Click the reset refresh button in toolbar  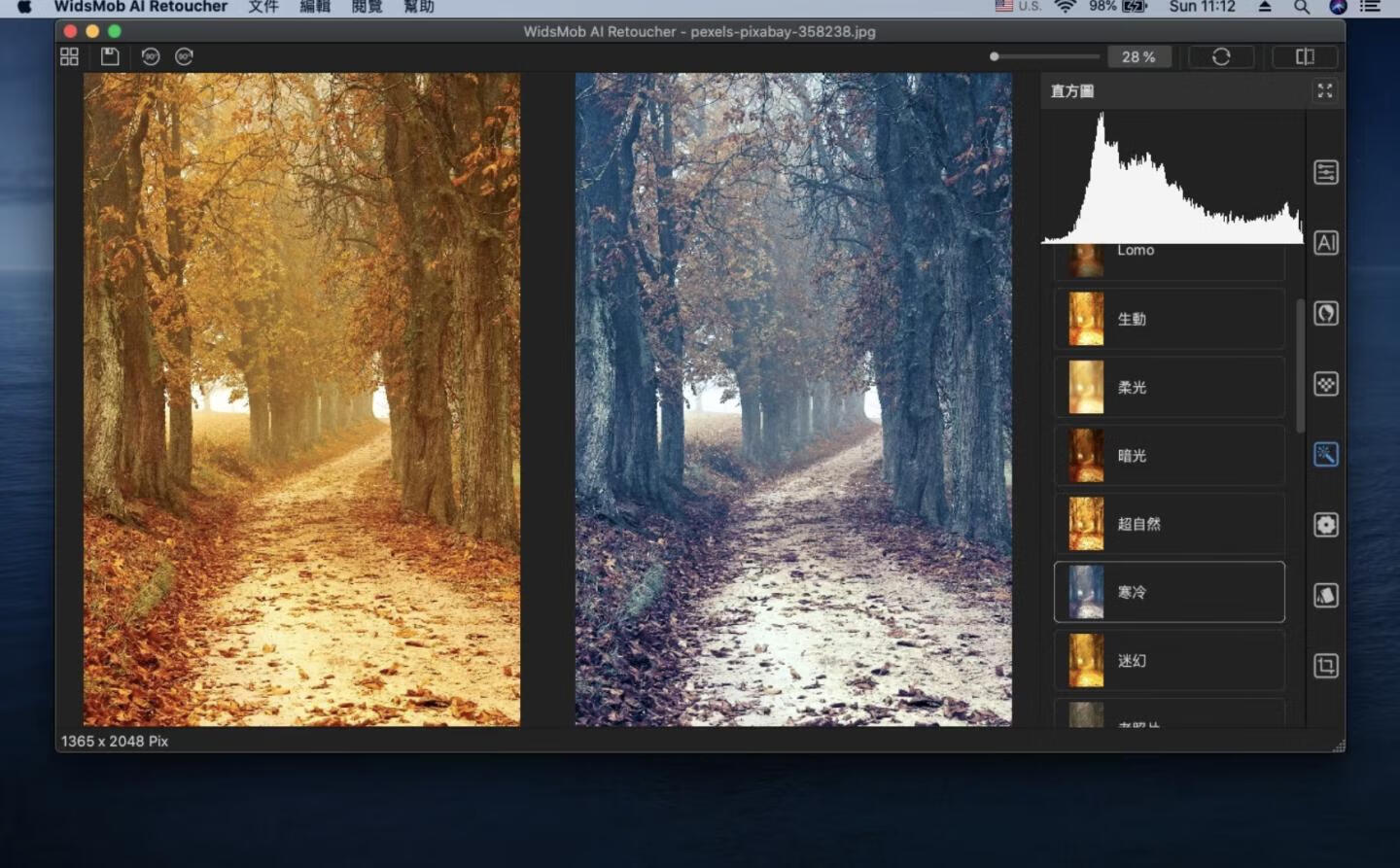coord(1221,56)
